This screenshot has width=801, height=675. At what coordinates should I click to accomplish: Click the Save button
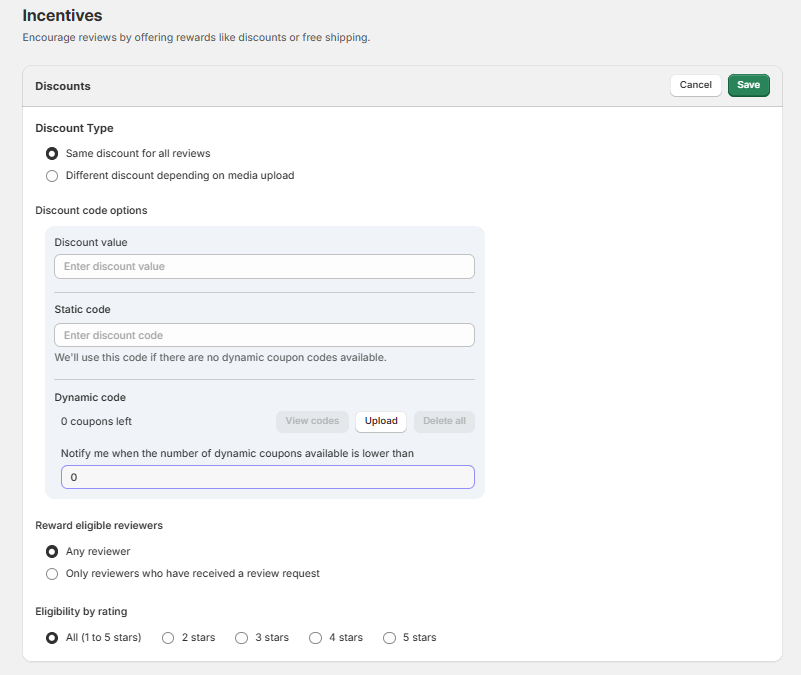(748, 85)
